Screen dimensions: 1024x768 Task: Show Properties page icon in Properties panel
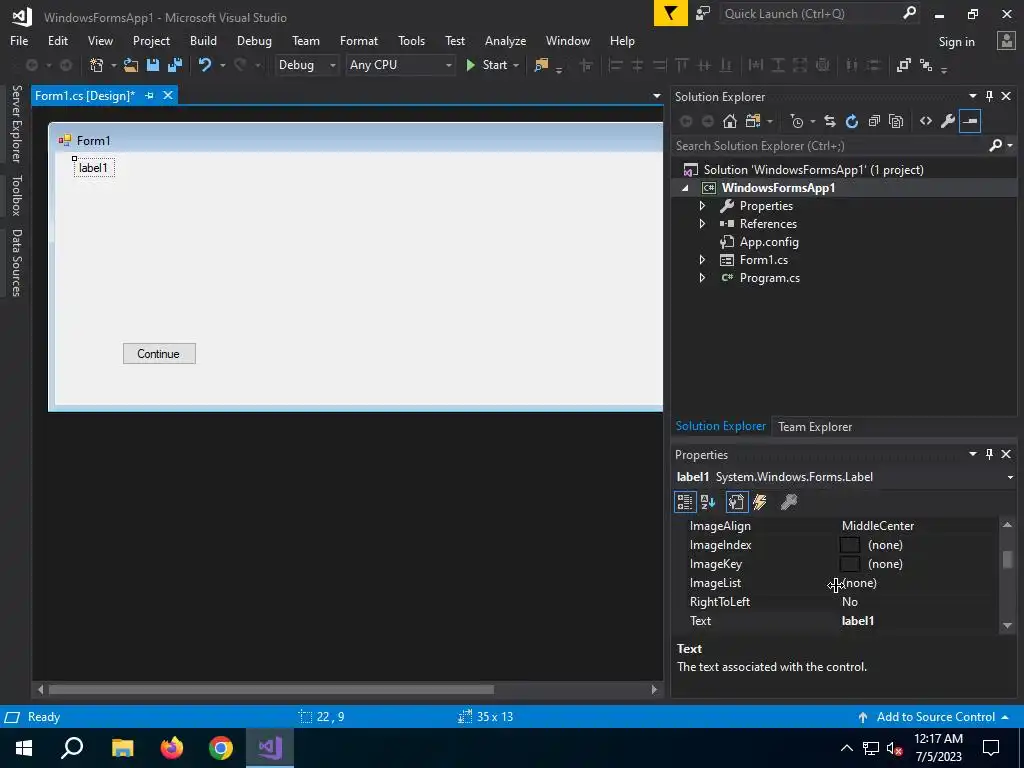click(736, 502)
